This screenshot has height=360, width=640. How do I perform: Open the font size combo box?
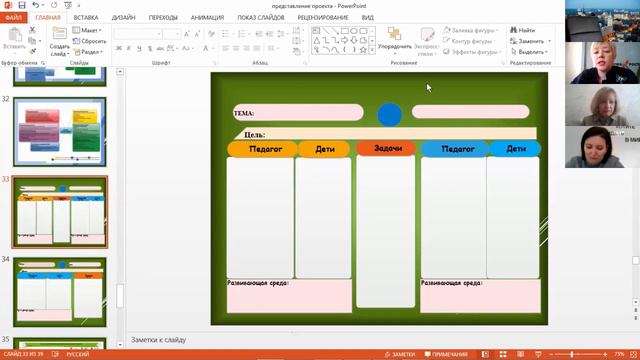pos(171,34)
